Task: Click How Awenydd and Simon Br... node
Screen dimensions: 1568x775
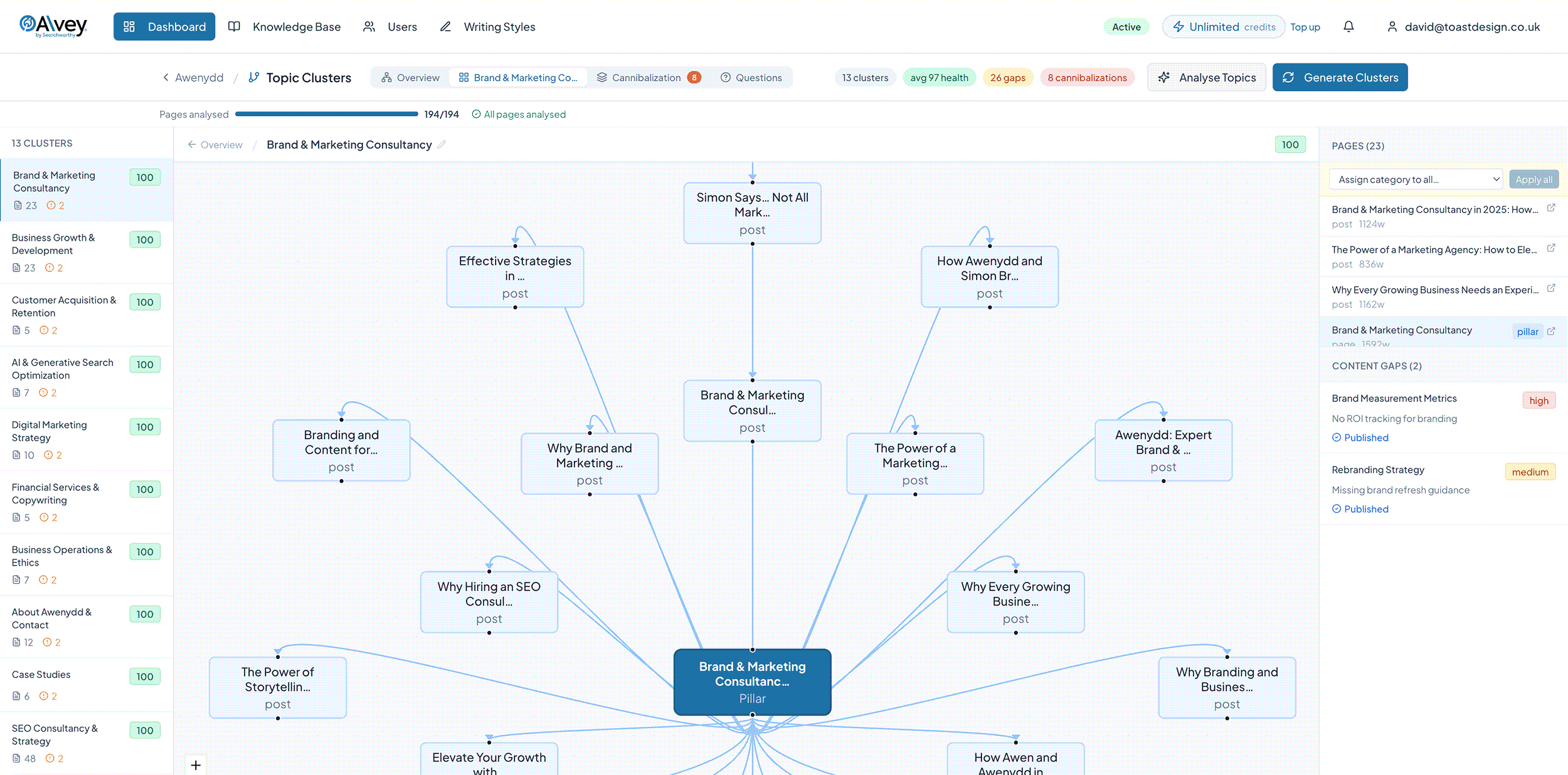Action: coord(990,277)
